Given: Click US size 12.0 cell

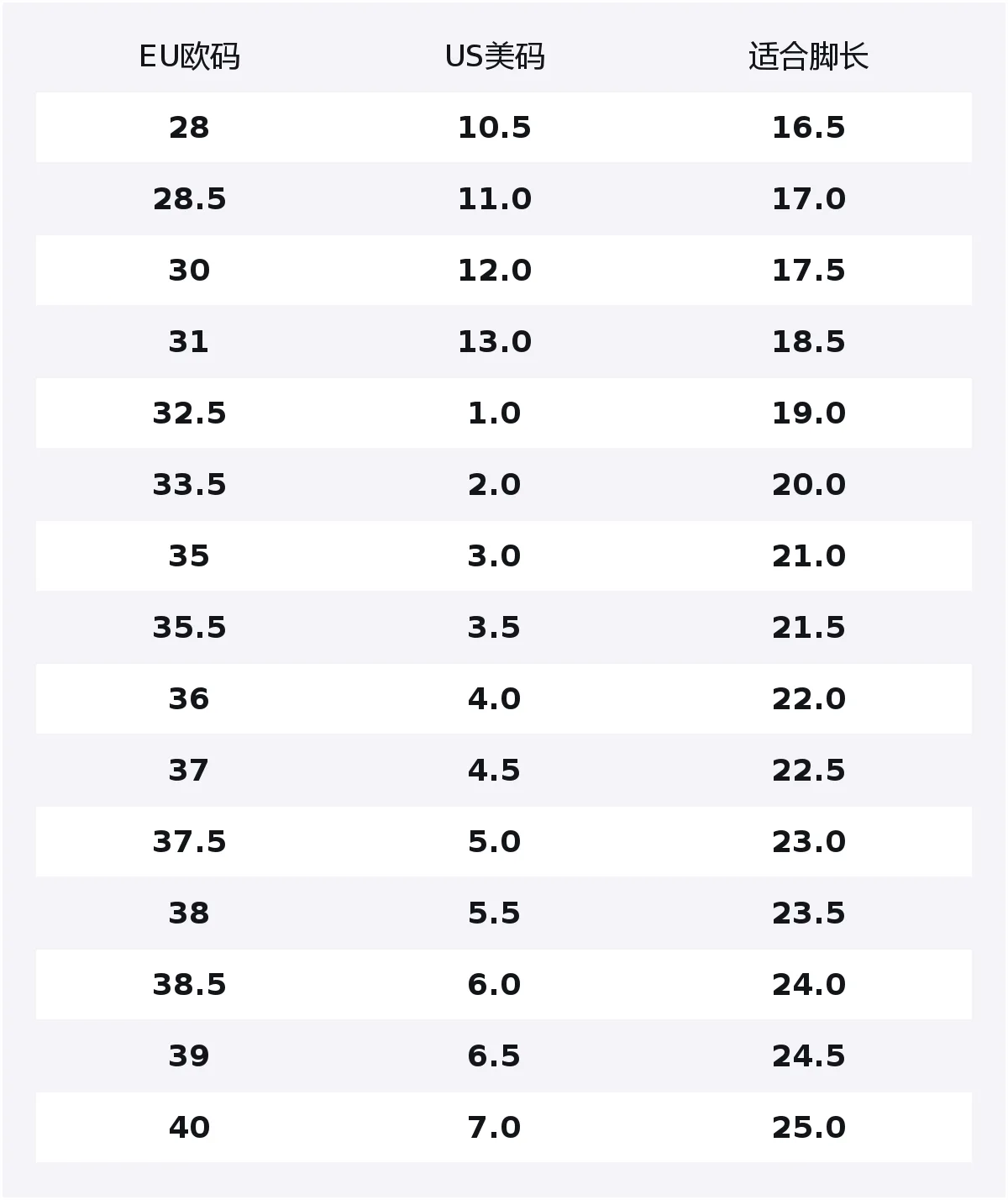Looking at the screenshot, I should [495, 271].
